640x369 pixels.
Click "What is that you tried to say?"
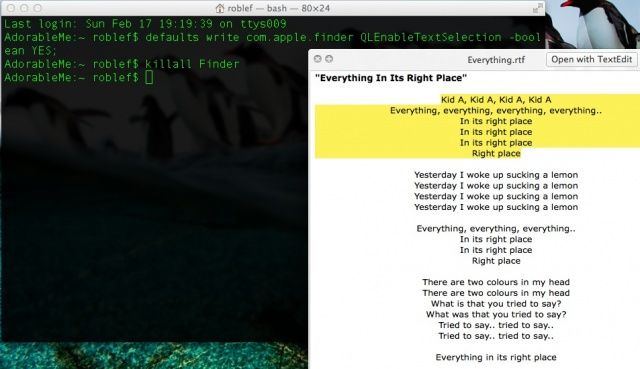496,304
